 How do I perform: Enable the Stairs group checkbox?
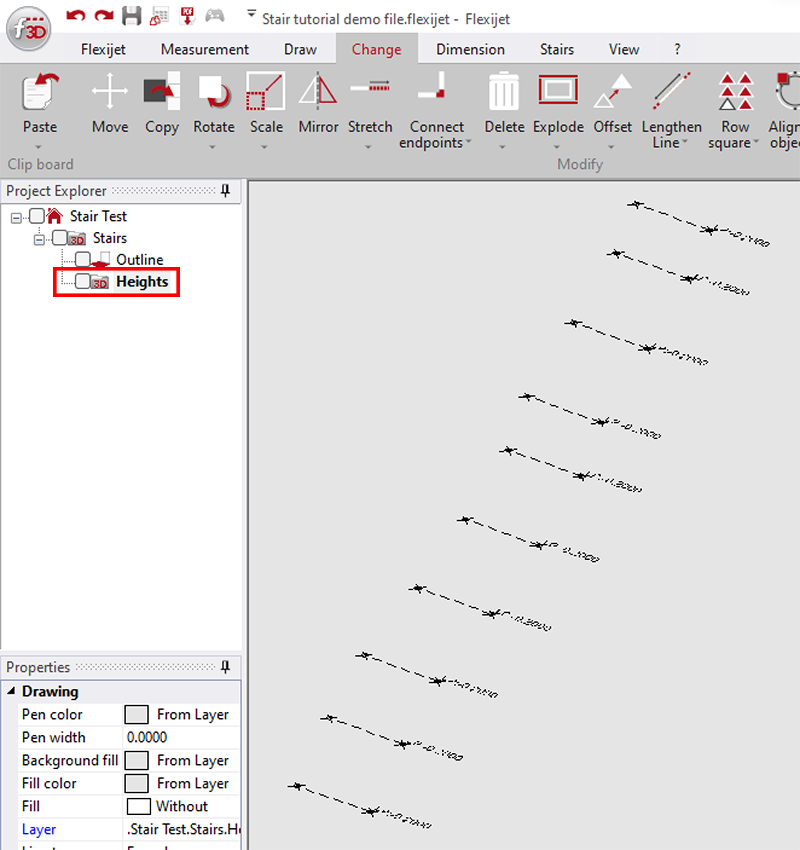tap(58, 238)
